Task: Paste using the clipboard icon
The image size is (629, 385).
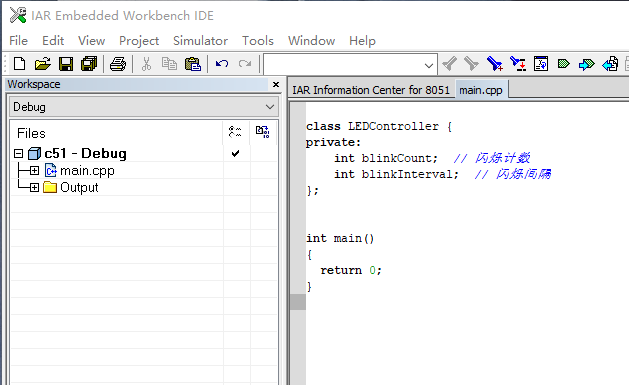Action: click(x=193, y=64)
